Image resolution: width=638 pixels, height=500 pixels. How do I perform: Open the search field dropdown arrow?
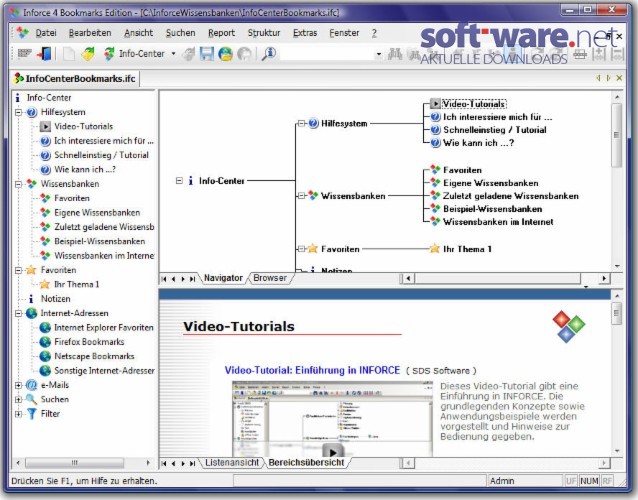tap(379, 53)
